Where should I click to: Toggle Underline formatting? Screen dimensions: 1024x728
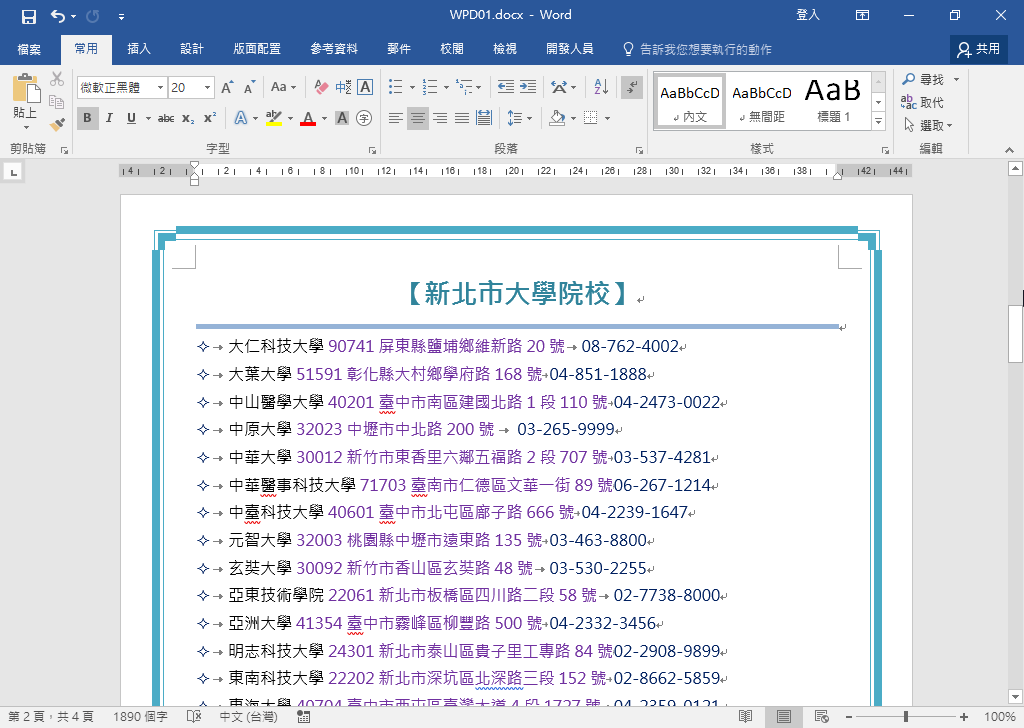[131, 118]
